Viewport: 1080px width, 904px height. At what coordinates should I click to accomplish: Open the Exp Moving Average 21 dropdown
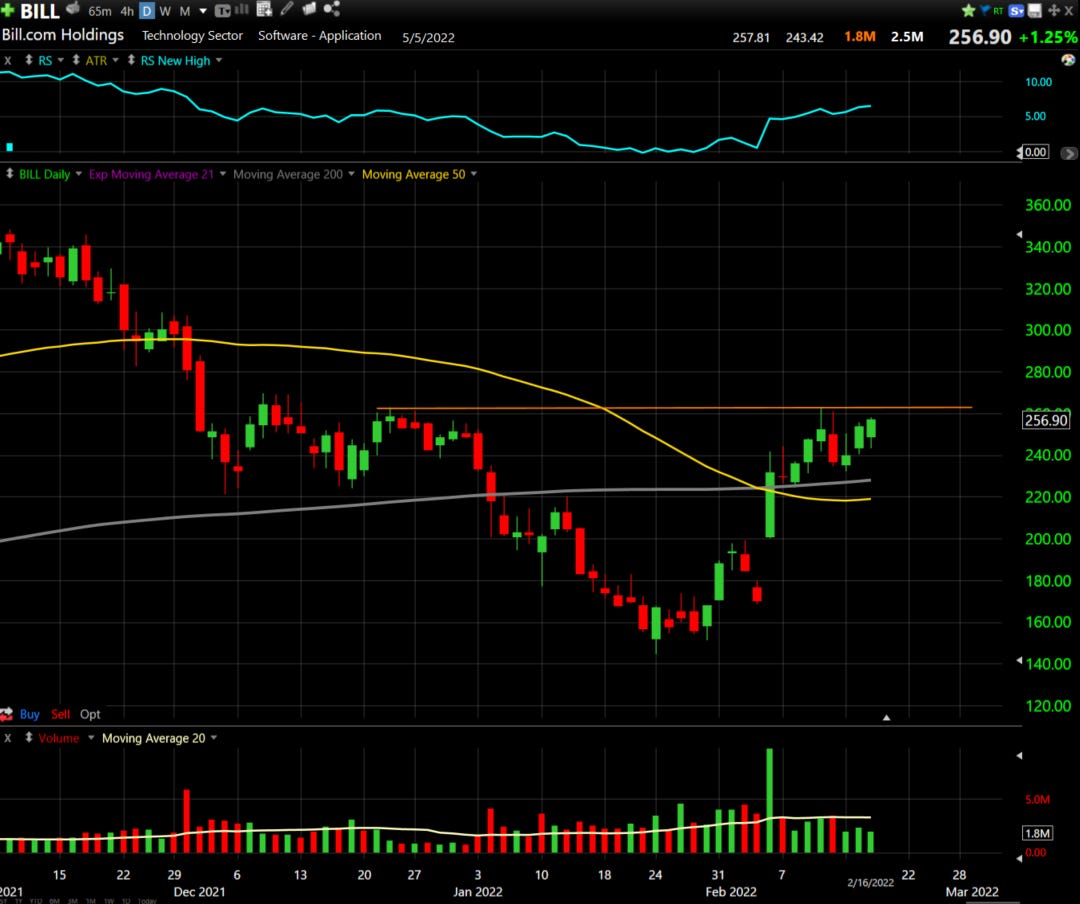coord(222,174)
